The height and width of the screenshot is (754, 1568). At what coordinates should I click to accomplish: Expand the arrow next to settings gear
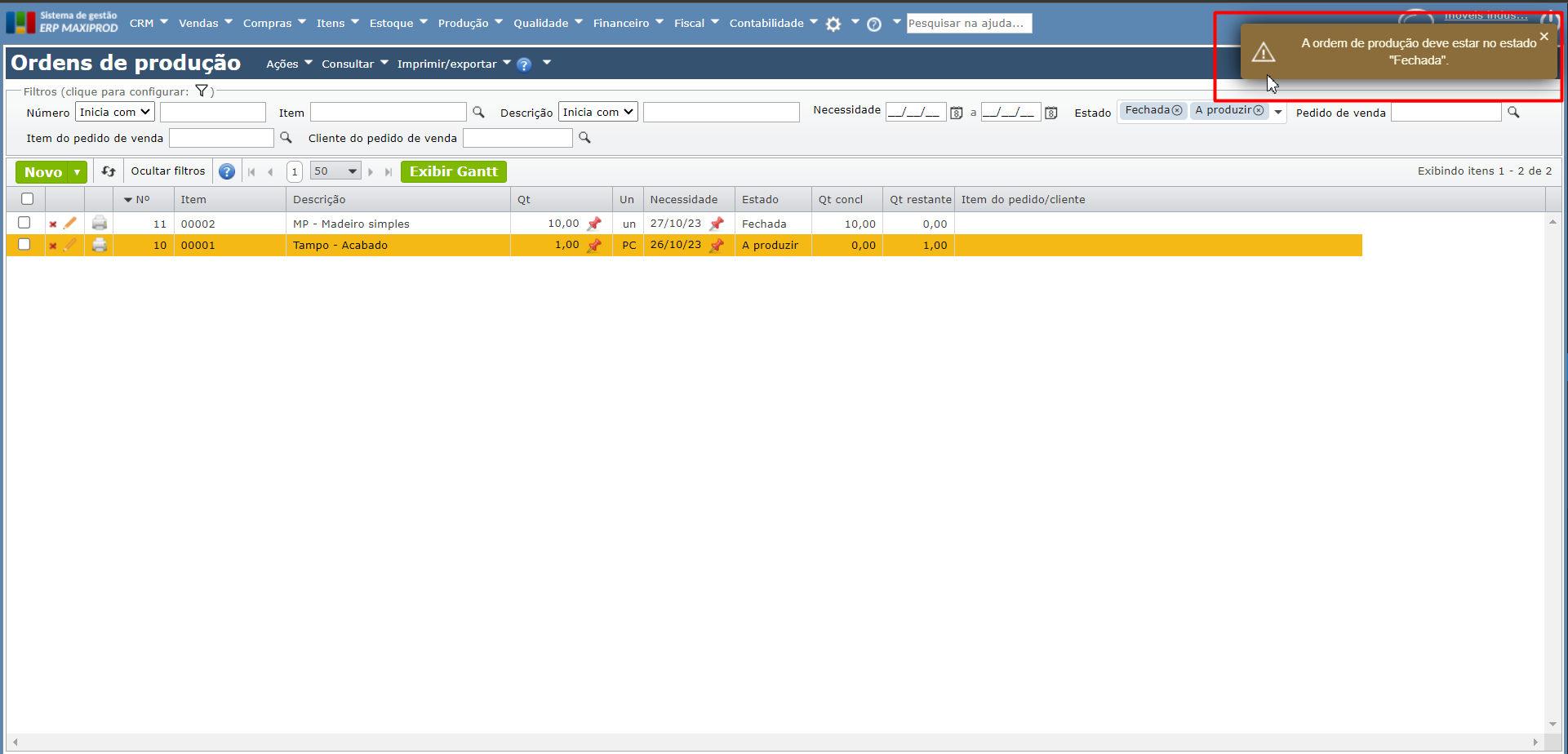point(855,22)
